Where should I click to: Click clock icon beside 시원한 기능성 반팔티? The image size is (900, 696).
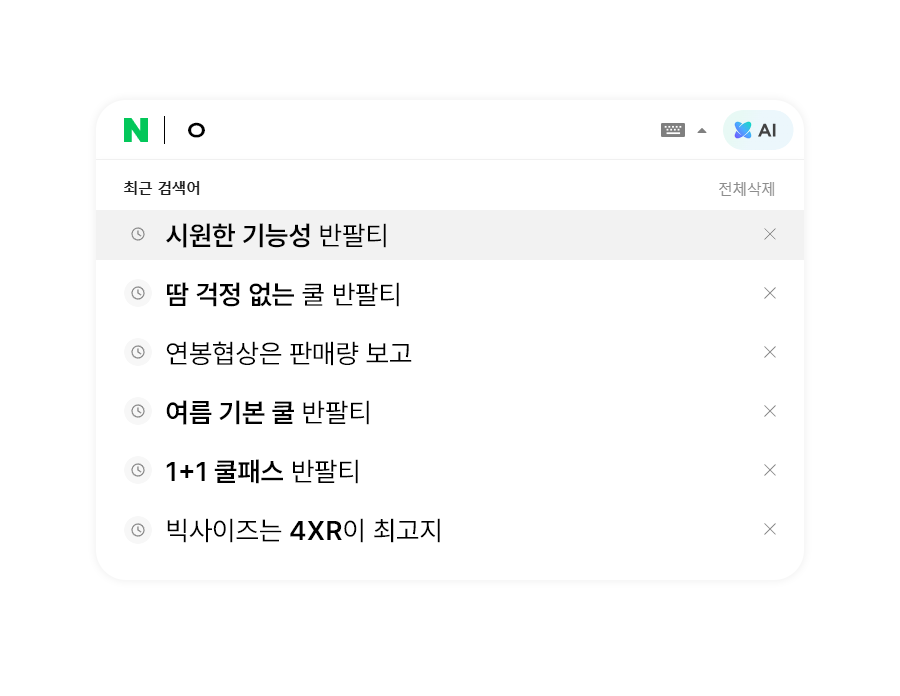click(138, 234)
